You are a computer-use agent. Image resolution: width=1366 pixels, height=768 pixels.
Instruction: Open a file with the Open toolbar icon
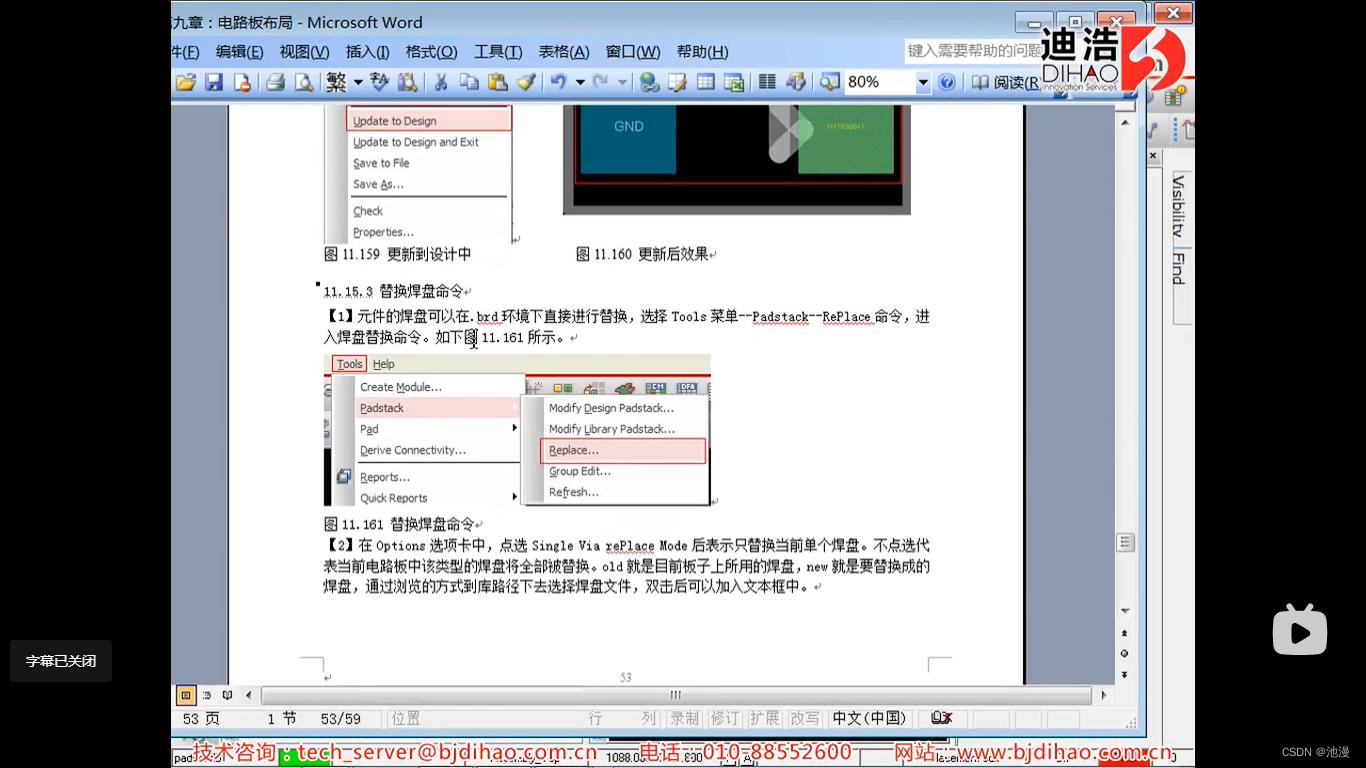pos(185,82)
